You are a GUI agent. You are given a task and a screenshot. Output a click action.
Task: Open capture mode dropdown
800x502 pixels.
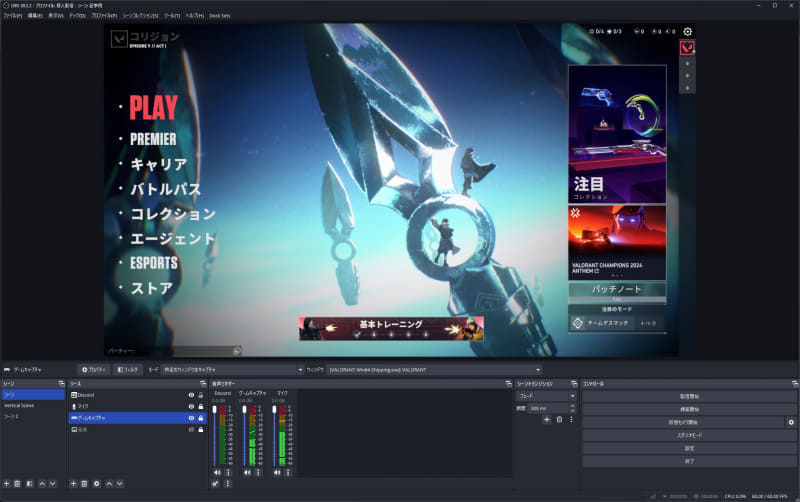233,370
